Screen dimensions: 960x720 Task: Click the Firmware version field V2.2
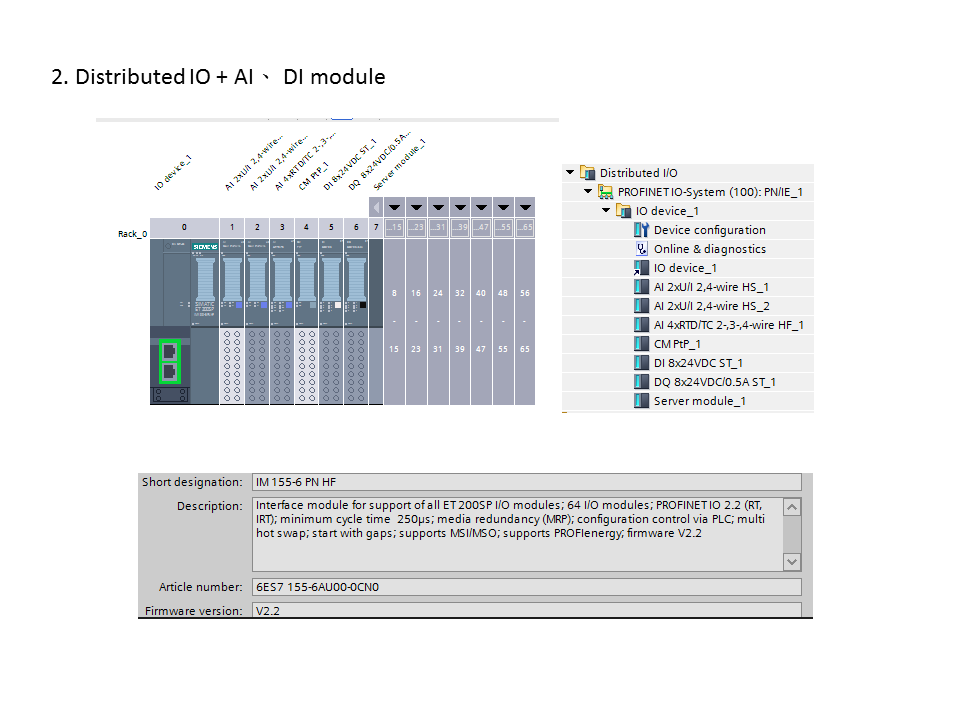[527, 610]
